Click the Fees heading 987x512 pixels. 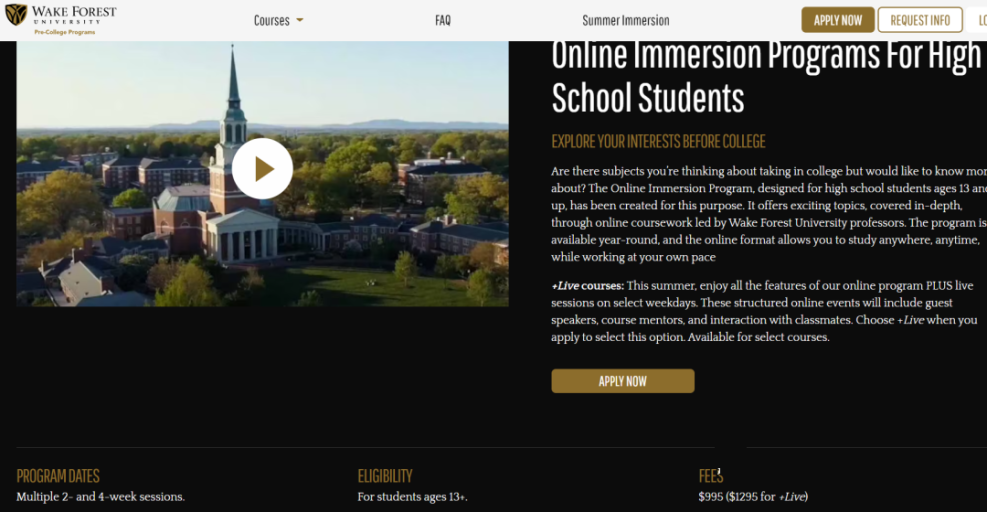click(x=711, y=475)
